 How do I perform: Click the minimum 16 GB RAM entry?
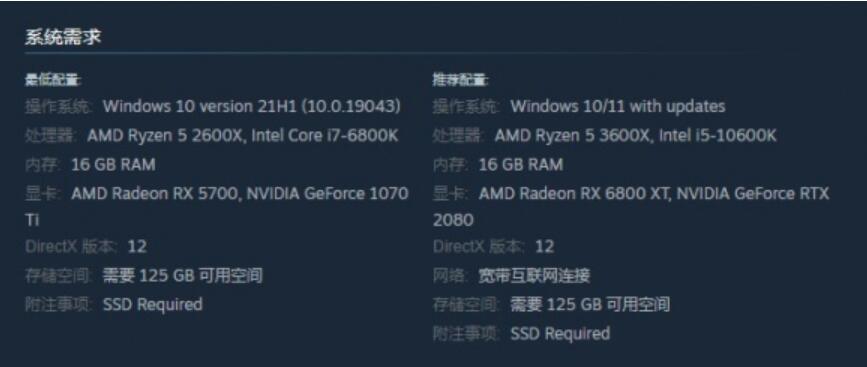[x=113, y=165]
